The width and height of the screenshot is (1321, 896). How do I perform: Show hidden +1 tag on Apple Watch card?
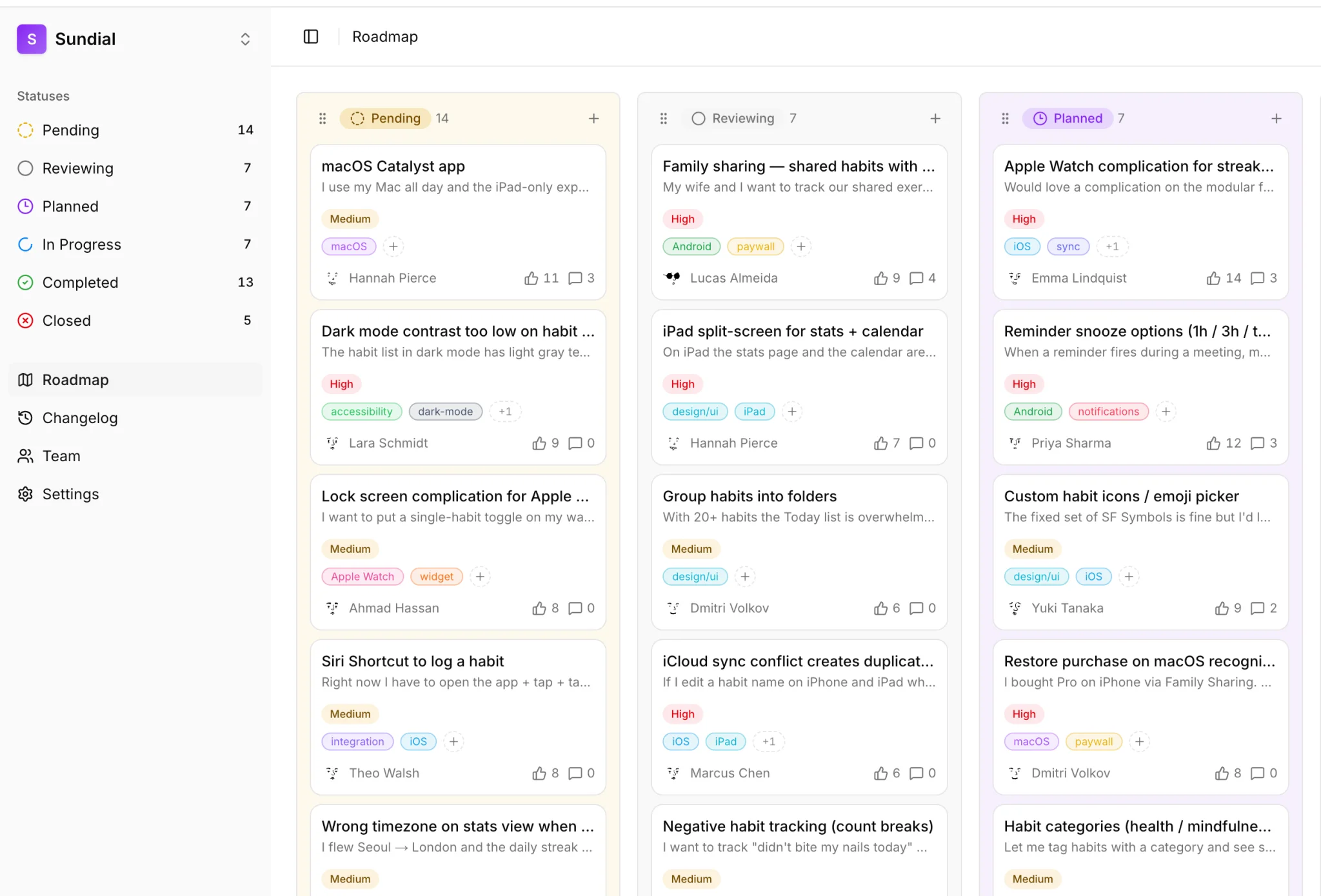point(1112,246)
